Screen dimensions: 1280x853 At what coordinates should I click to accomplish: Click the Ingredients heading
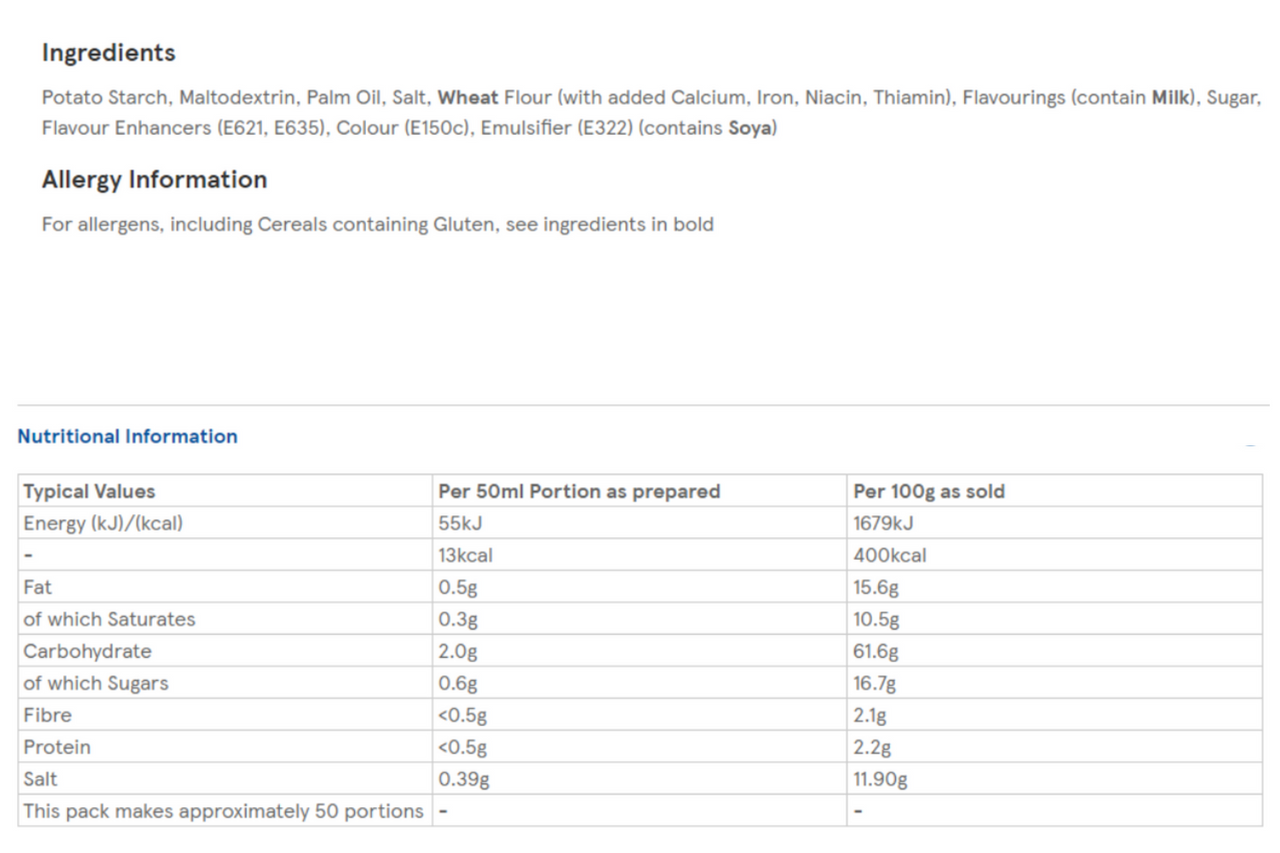(x=108, y=53)
